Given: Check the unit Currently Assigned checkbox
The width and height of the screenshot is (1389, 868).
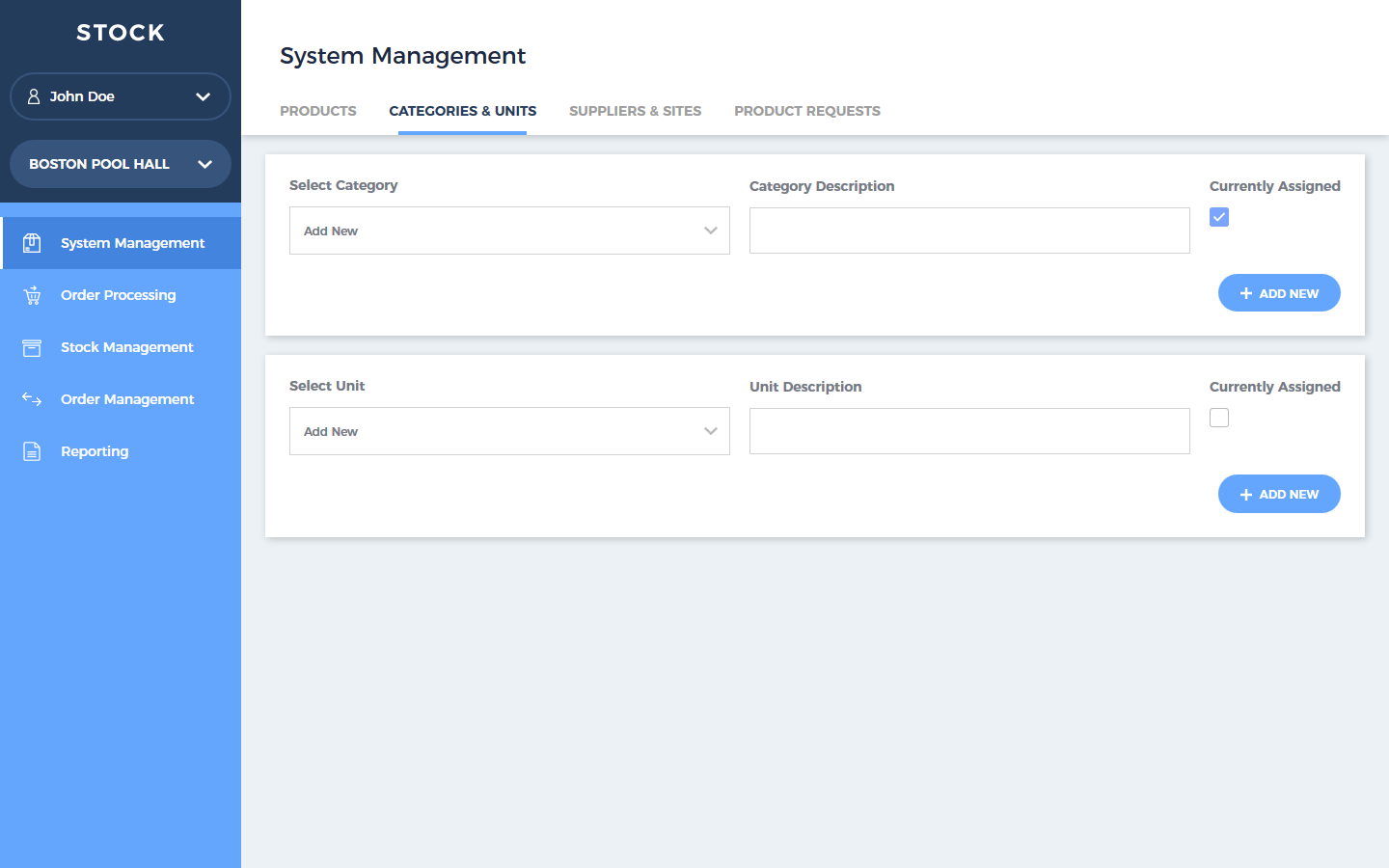Looking at the screenshot, I should (x=1219, y=418).
